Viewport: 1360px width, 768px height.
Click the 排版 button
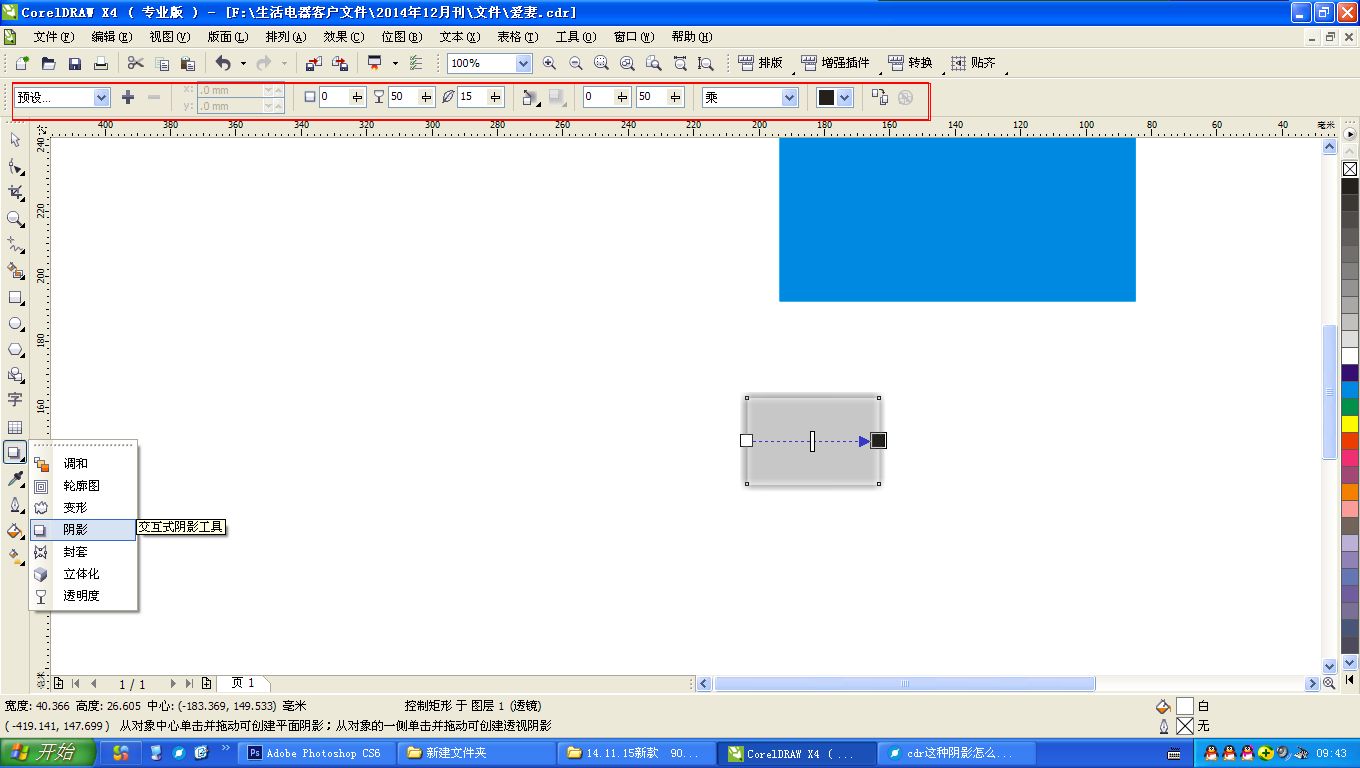(761, 63)
